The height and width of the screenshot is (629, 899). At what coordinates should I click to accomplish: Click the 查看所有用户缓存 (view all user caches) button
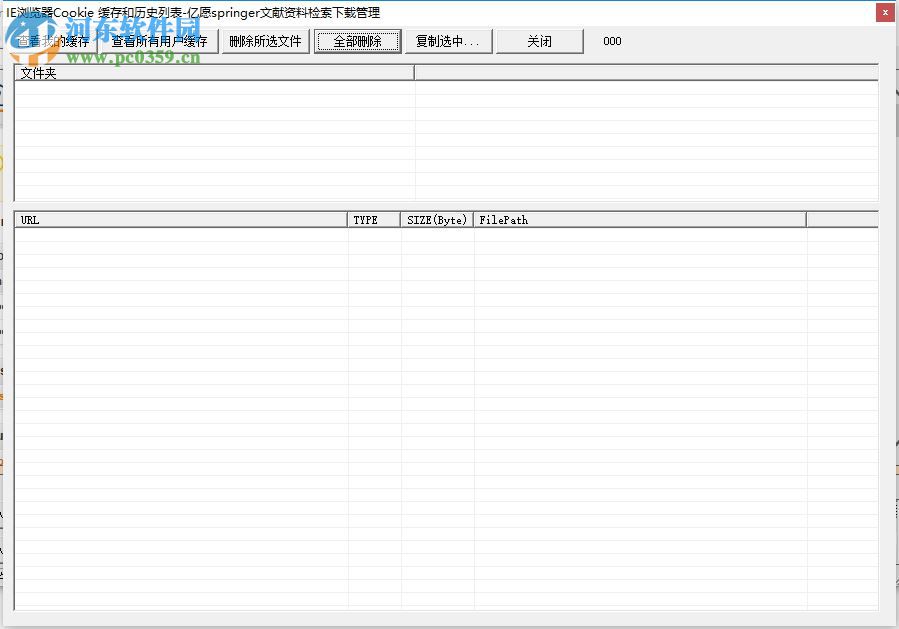pos(160,41)
